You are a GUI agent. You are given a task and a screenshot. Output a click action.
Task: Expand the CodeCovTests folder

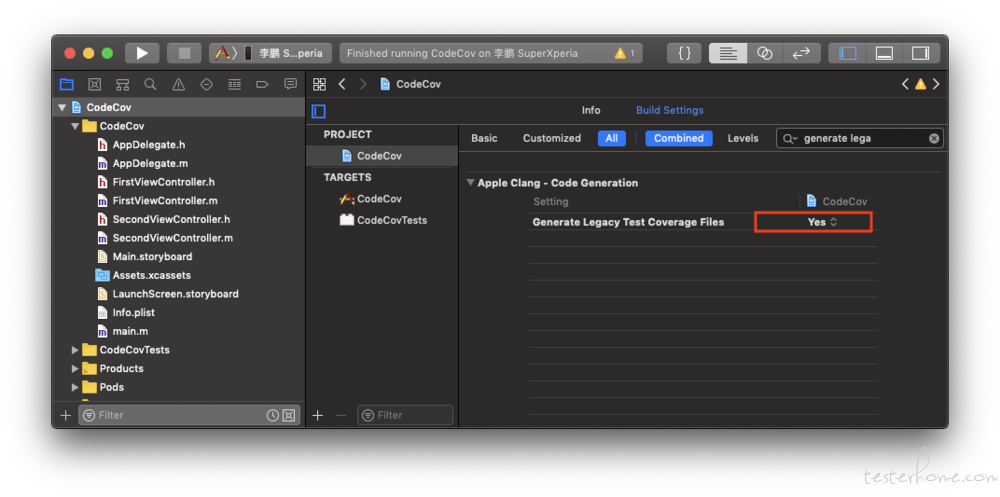tap(75, 350)
